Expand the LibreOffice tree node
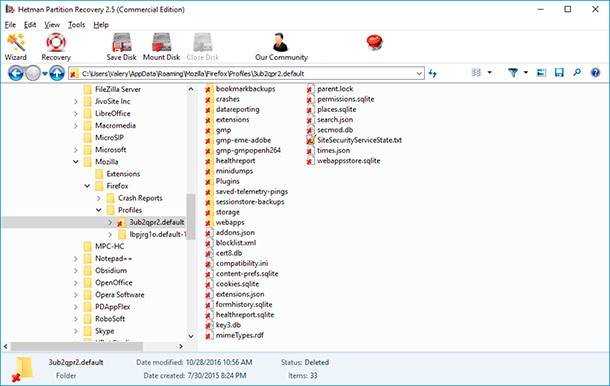 (x=75, y=114)
